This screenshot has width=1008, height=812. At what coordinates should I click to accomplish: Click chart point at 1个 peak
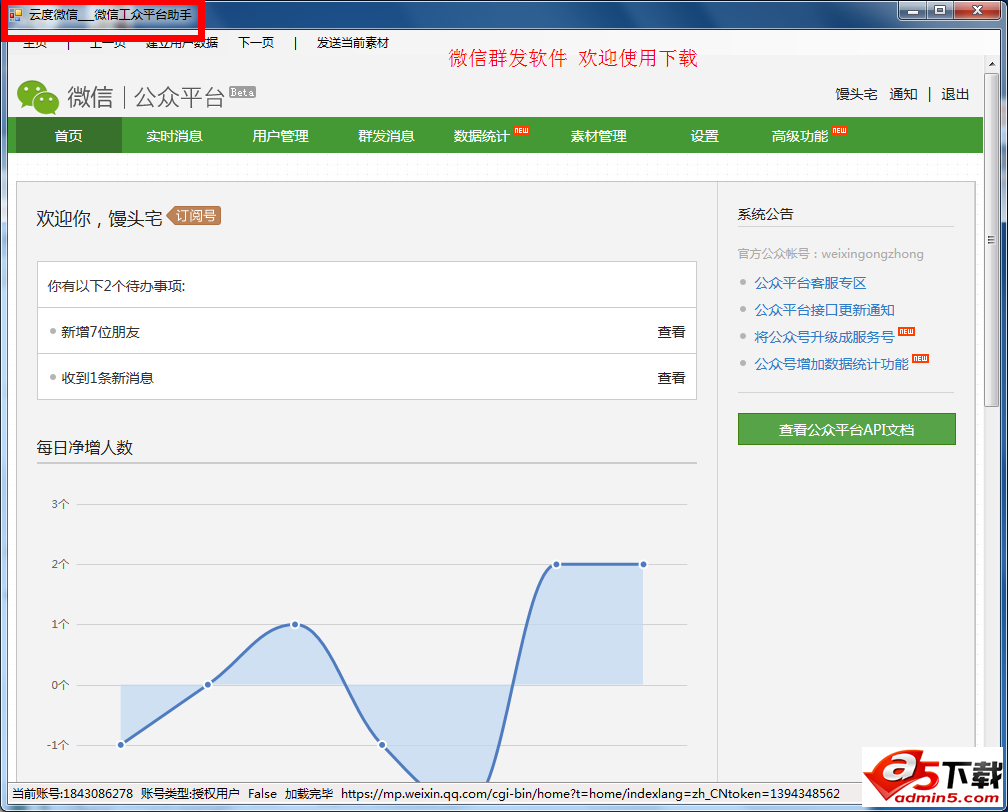294,624
